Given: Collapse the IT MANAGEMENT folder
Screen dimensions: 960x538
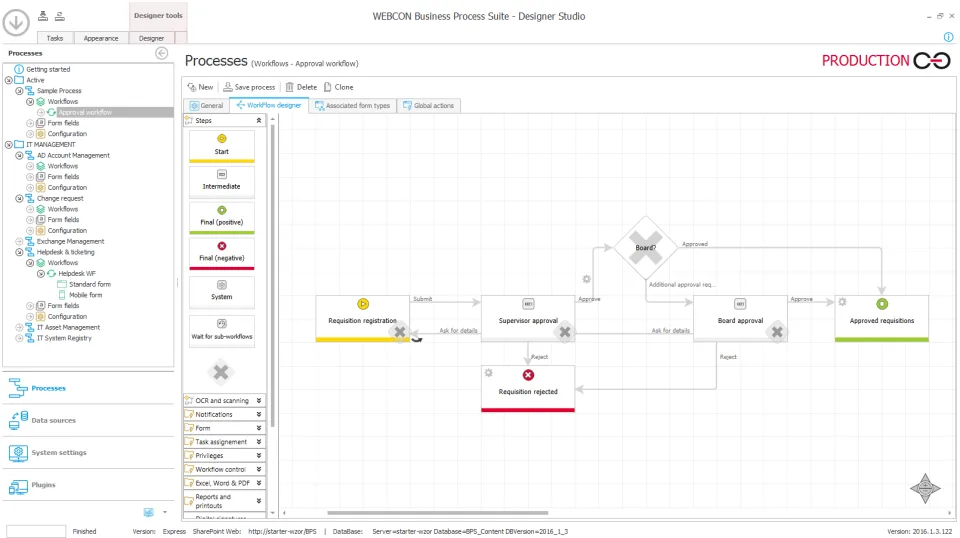Looking at the screenshot, I should click(x=9, y=144).
